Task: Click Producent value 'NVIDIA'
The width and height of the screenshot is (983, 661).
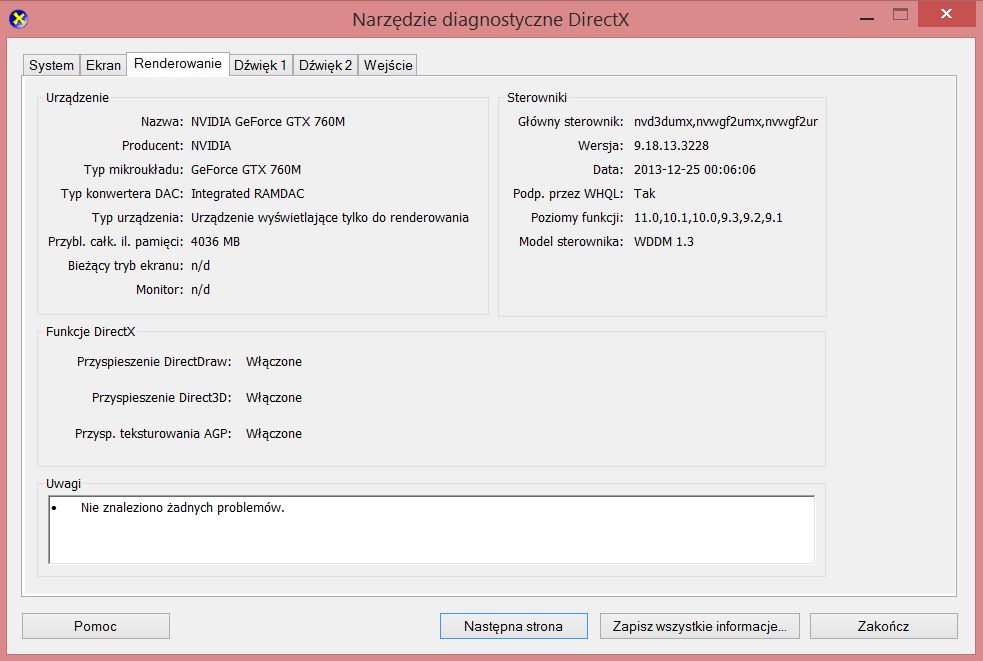Action: coord(211,145)
